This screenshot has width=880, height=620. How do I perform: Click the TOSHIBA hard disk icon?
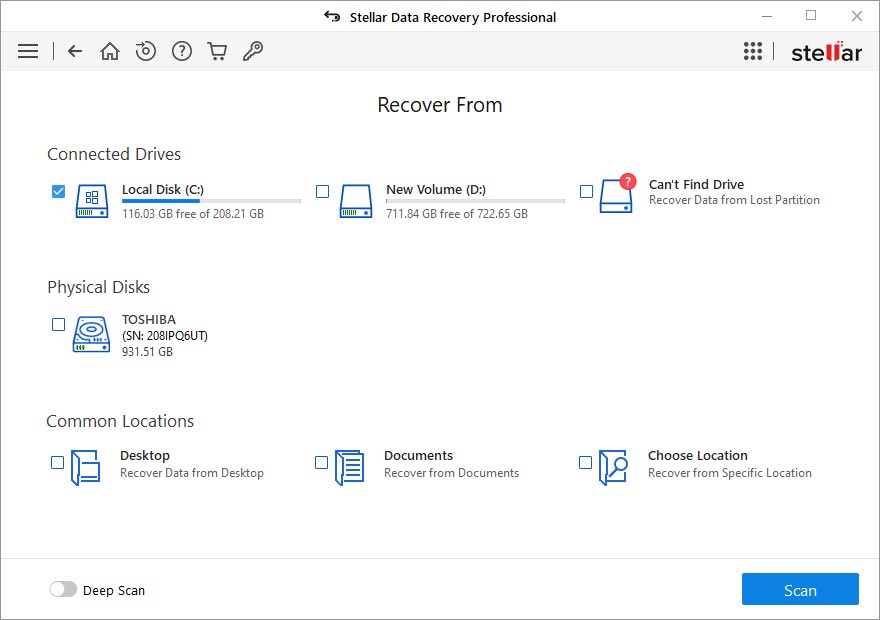91,334
